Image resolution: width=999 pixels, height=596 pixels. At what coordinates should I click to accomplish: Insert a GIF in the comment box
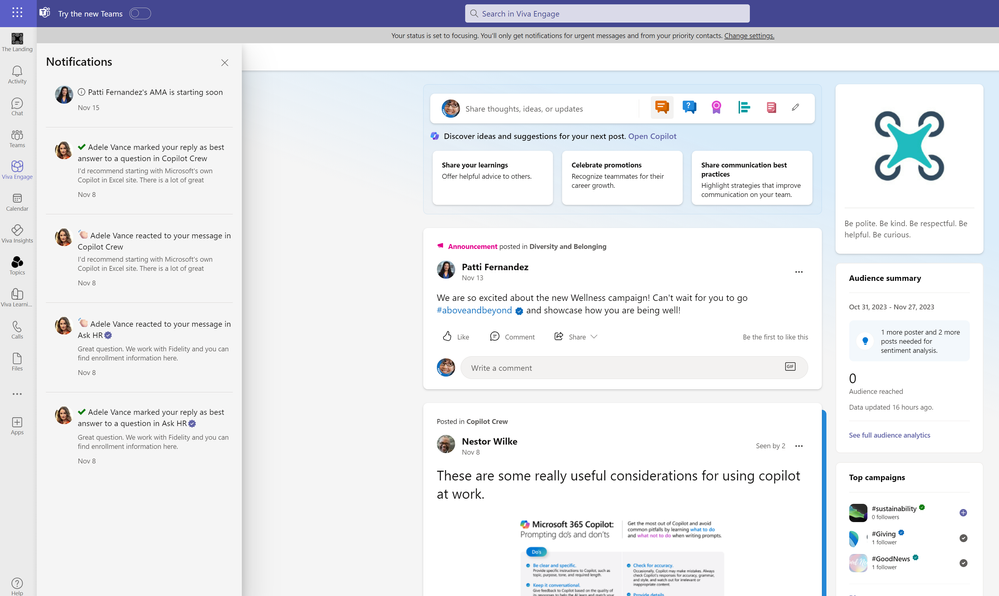(790, 367)
